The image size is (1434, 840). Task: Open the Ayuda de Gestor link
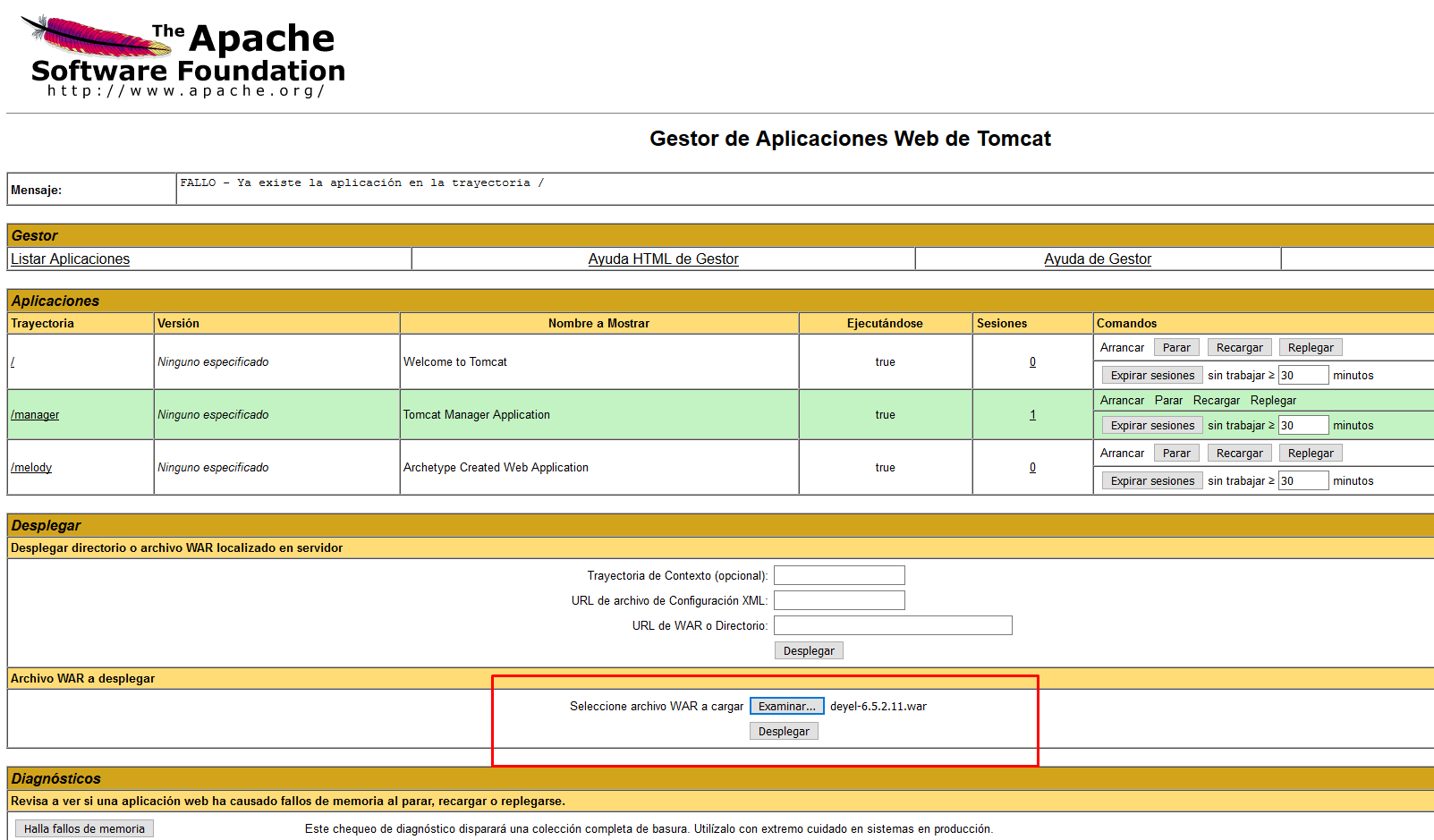pos(1097,259)
